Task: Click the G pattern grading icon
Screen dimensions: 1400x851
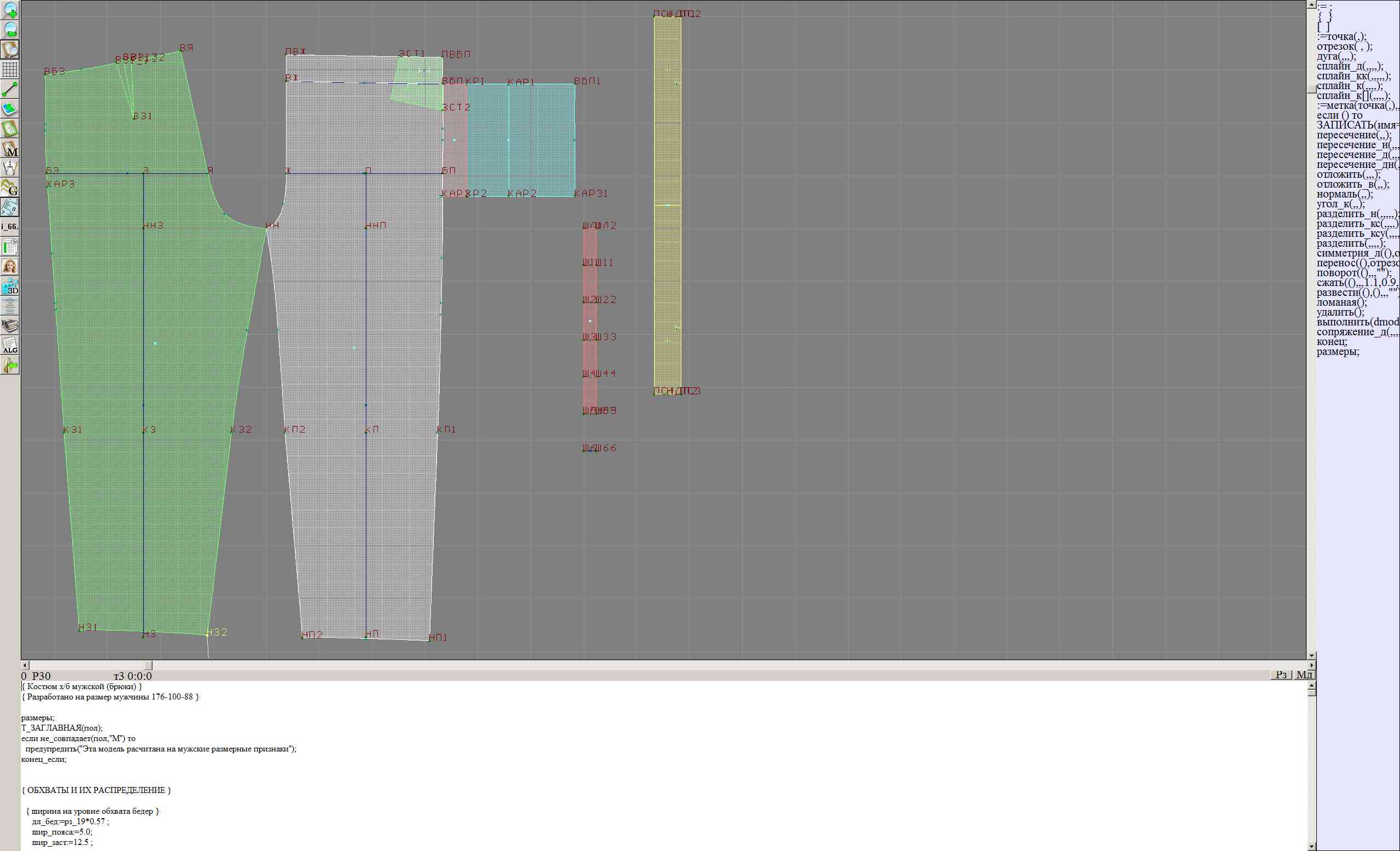Action: click(10, 188)
